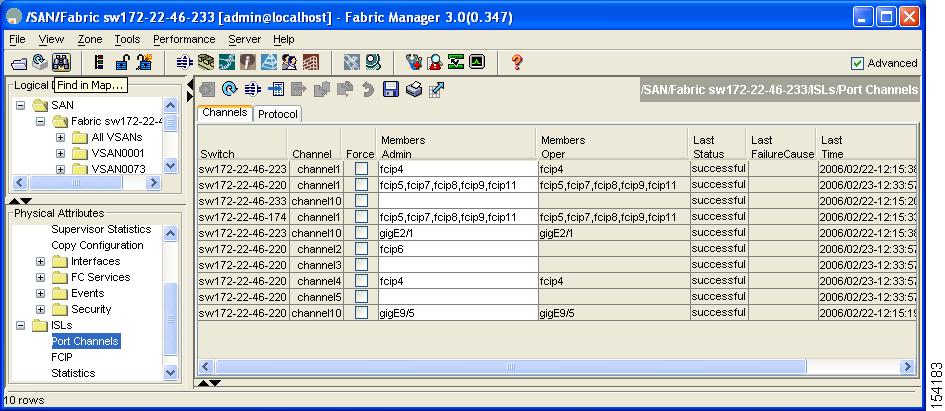Click the brown info 'i' toolbar icon
The height and width of the screenshot is (411, 945).
(x=248, y=62)
